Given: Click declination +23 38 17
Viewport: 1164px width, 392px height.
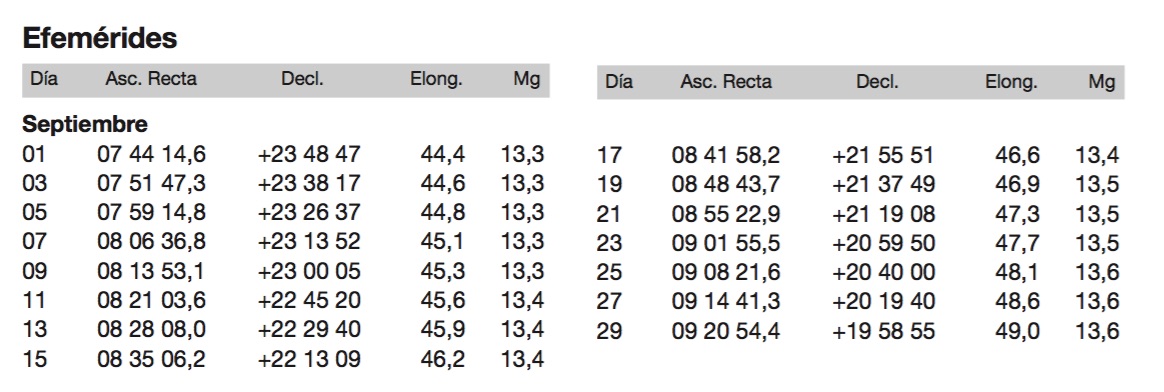Looking at the screenshot, I should click(x=309, y=183).
